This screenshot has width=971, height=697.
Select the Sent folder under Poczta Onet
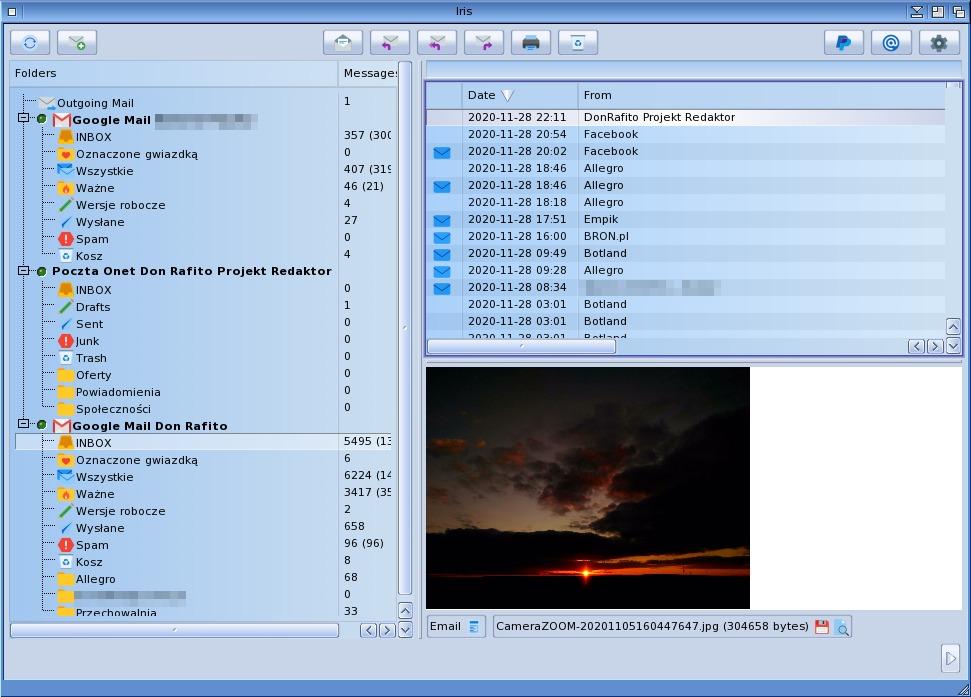(89, 324)
